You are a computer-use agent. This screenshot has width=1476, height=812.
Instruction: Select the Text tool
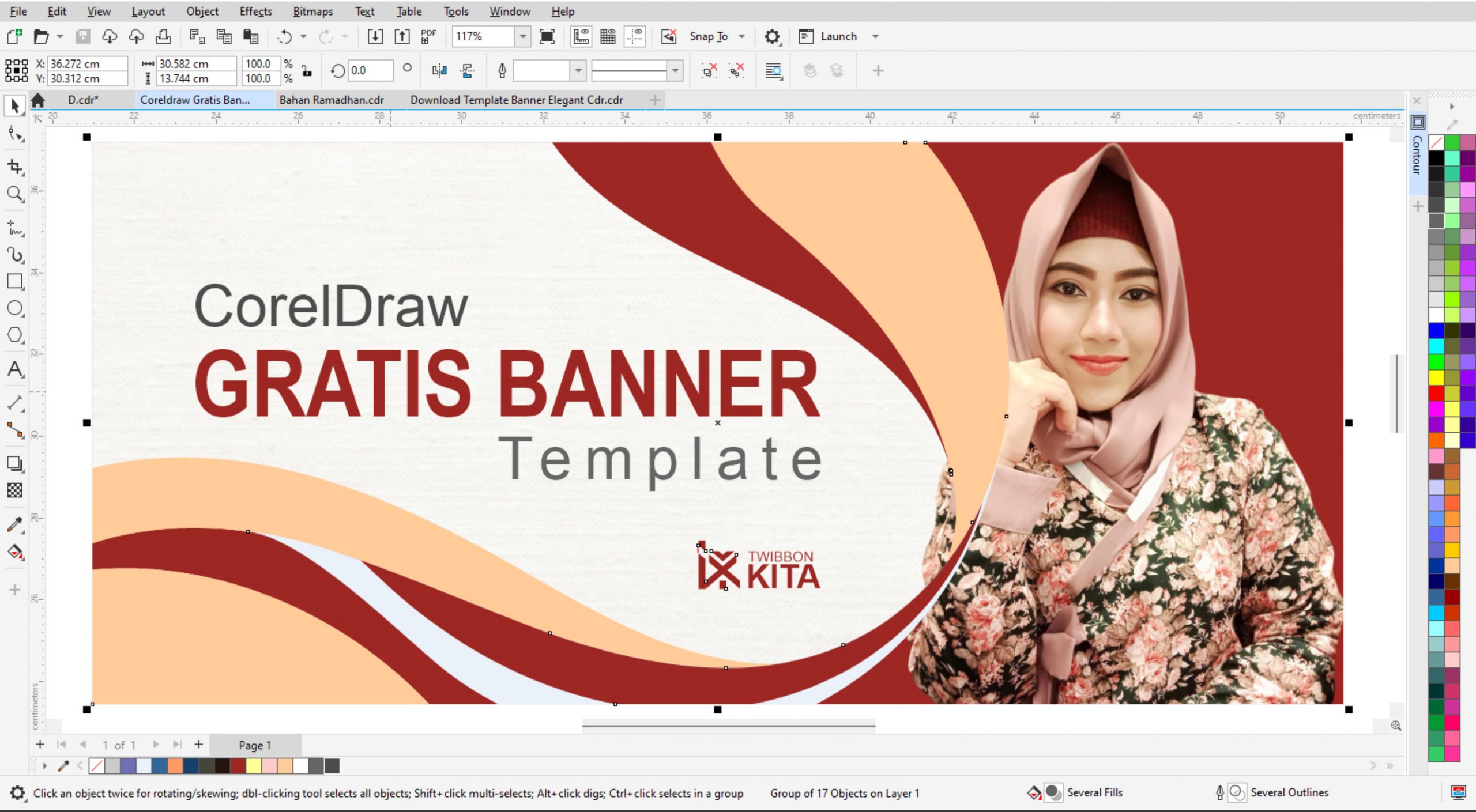coord(15,369)
